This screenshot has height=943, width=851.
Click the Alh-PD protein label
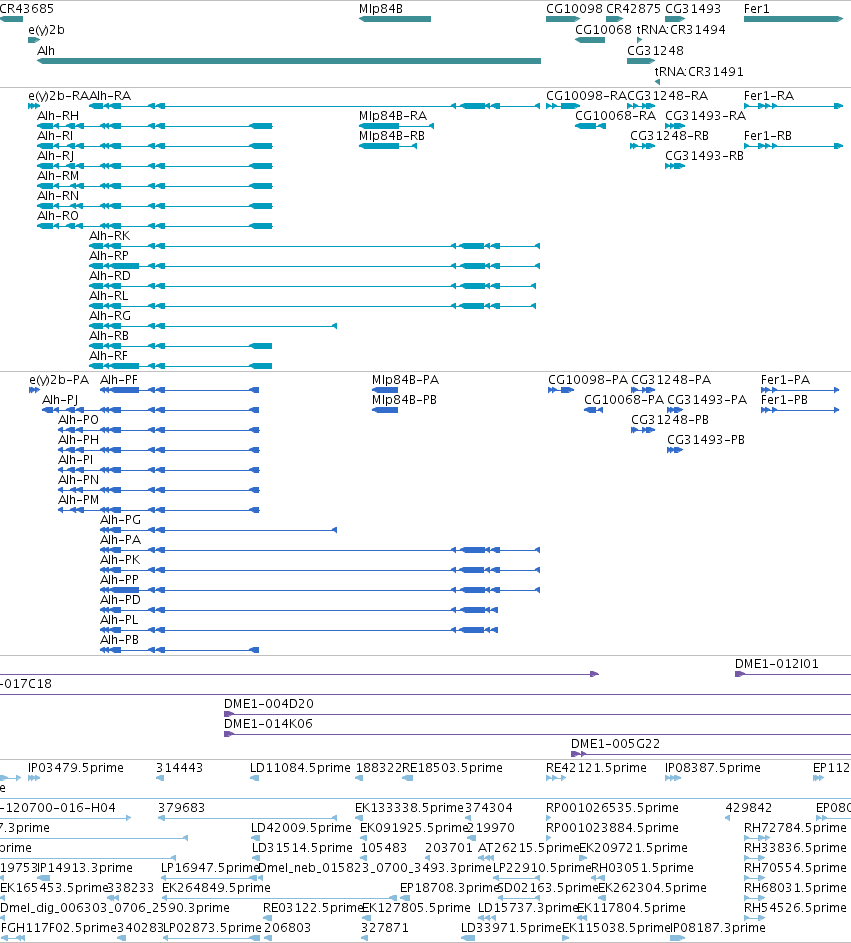pyautogui.click(x=120, y=600)
